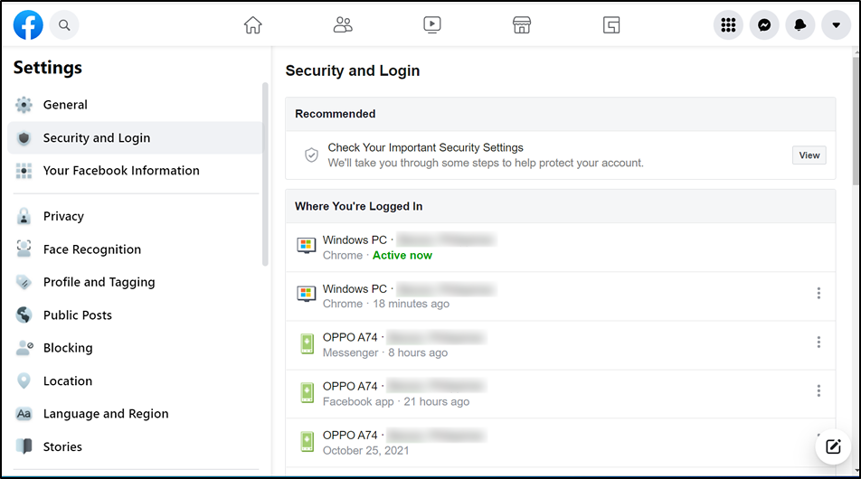Viewport: 861px width, 479px height.
Task: Click View for important security settings
Action: [809, 155]
